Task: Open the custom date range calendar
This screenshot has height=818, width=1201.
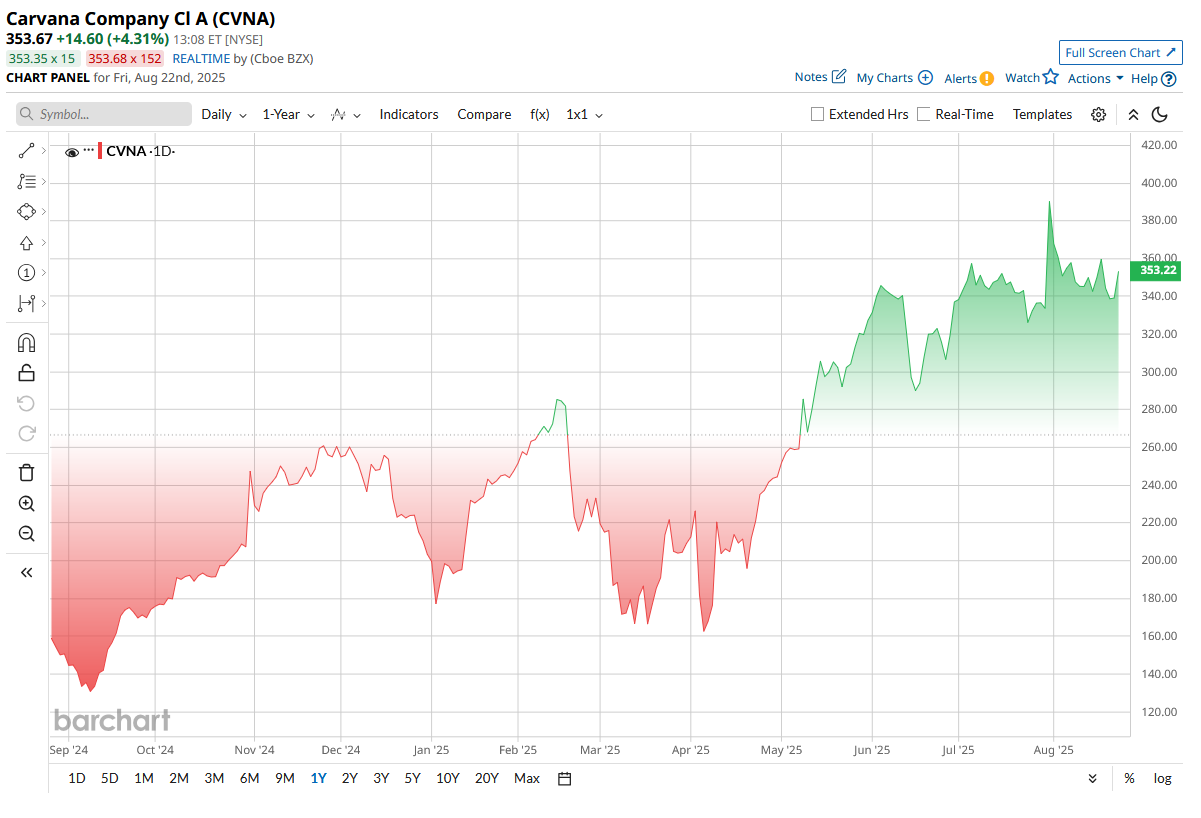Action: [x=564, y=779]
